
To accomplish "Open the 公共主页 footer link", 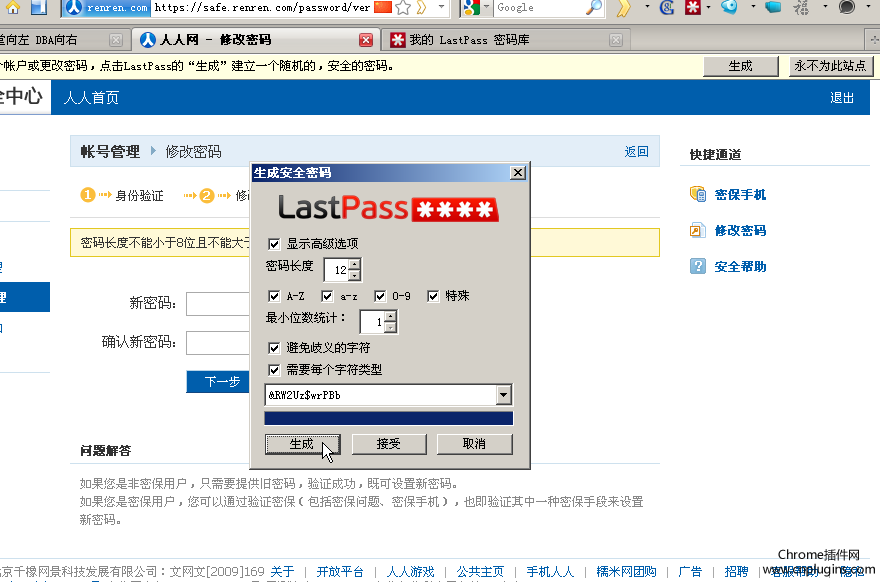I will 480,571.
